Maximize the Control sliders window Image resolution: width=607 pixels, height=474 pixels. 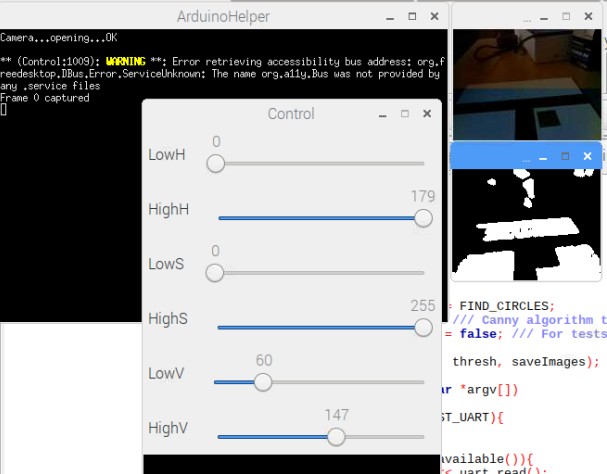click(405, 114)
